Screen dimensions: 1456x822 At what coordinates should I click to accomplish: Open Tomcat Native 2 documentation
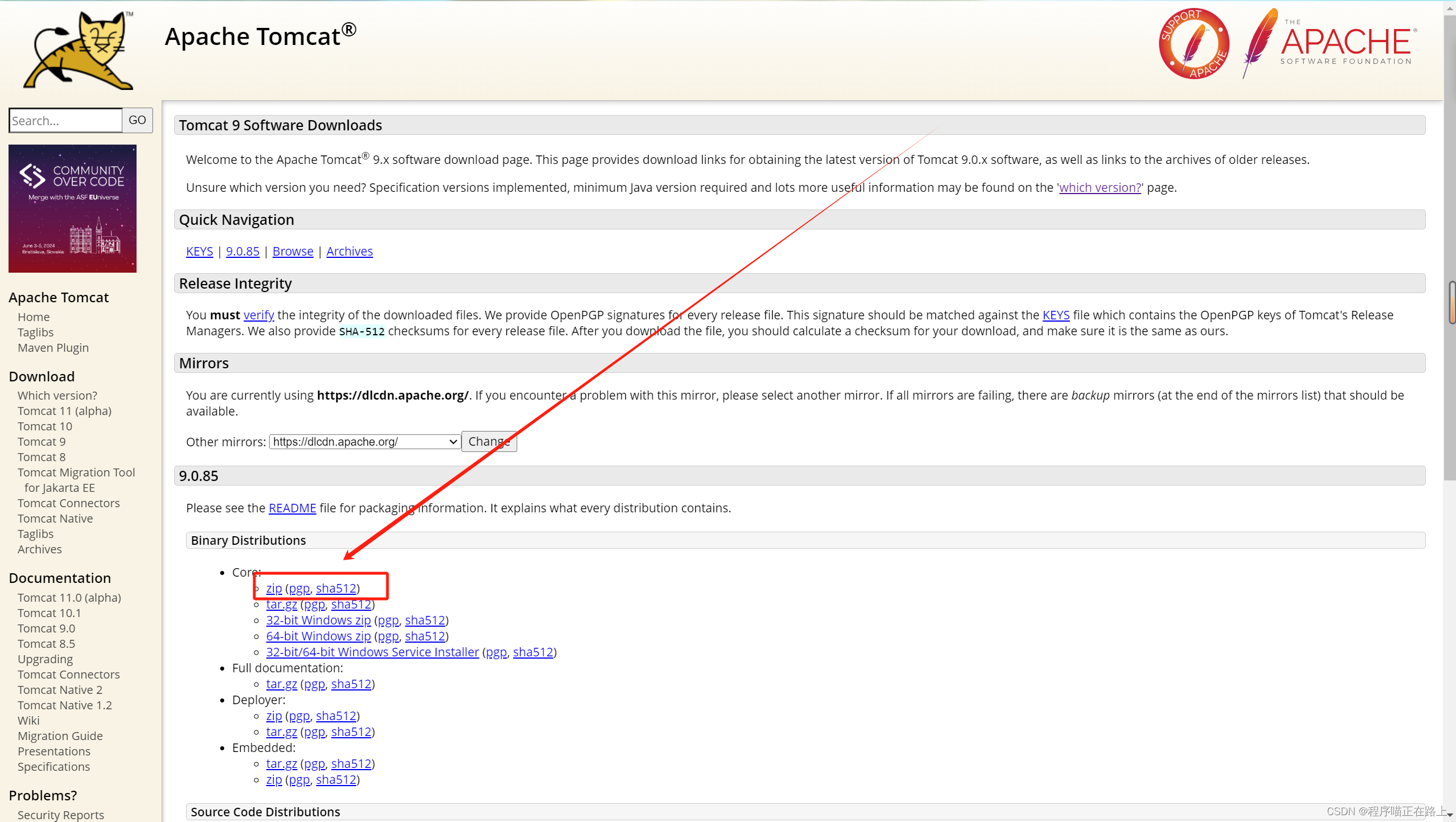pyautogui.click(x=60, y=690)
